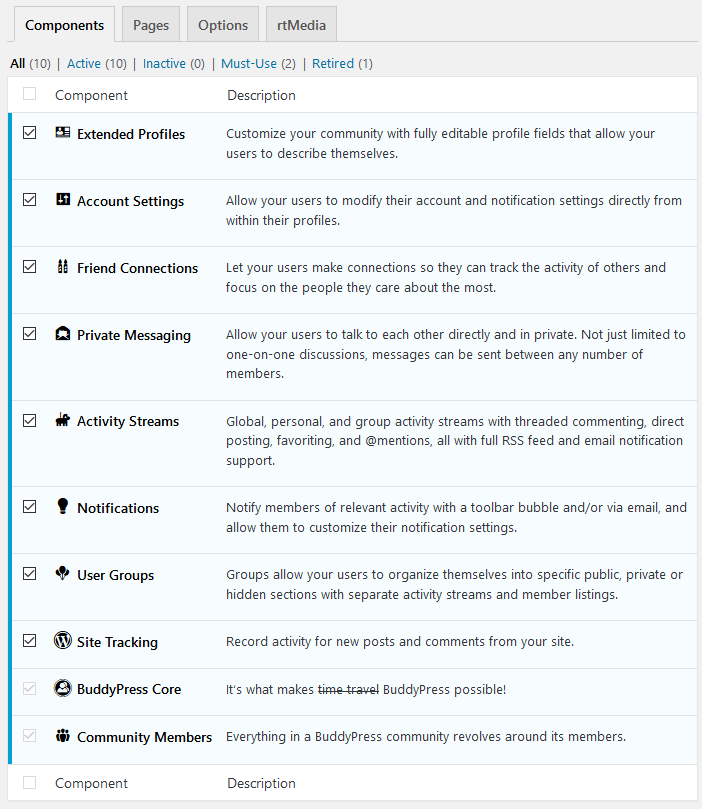Click the Community Members icon
This screenshot has height=809, width=702.
tap(63, 735)
